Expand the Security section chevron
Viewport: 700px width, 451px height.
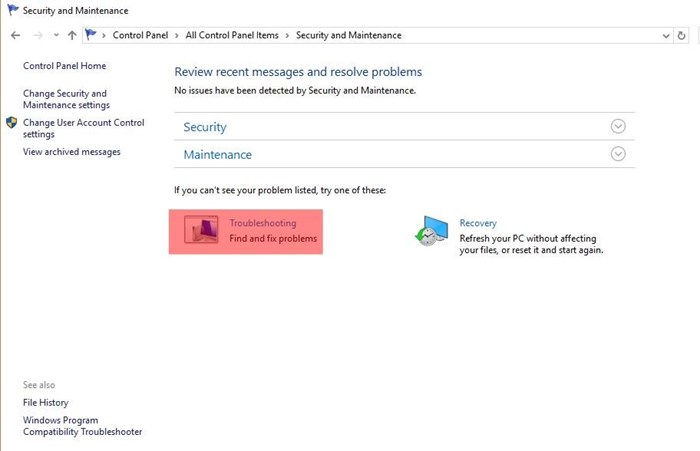pyautogui.click(x=618, y=126)
